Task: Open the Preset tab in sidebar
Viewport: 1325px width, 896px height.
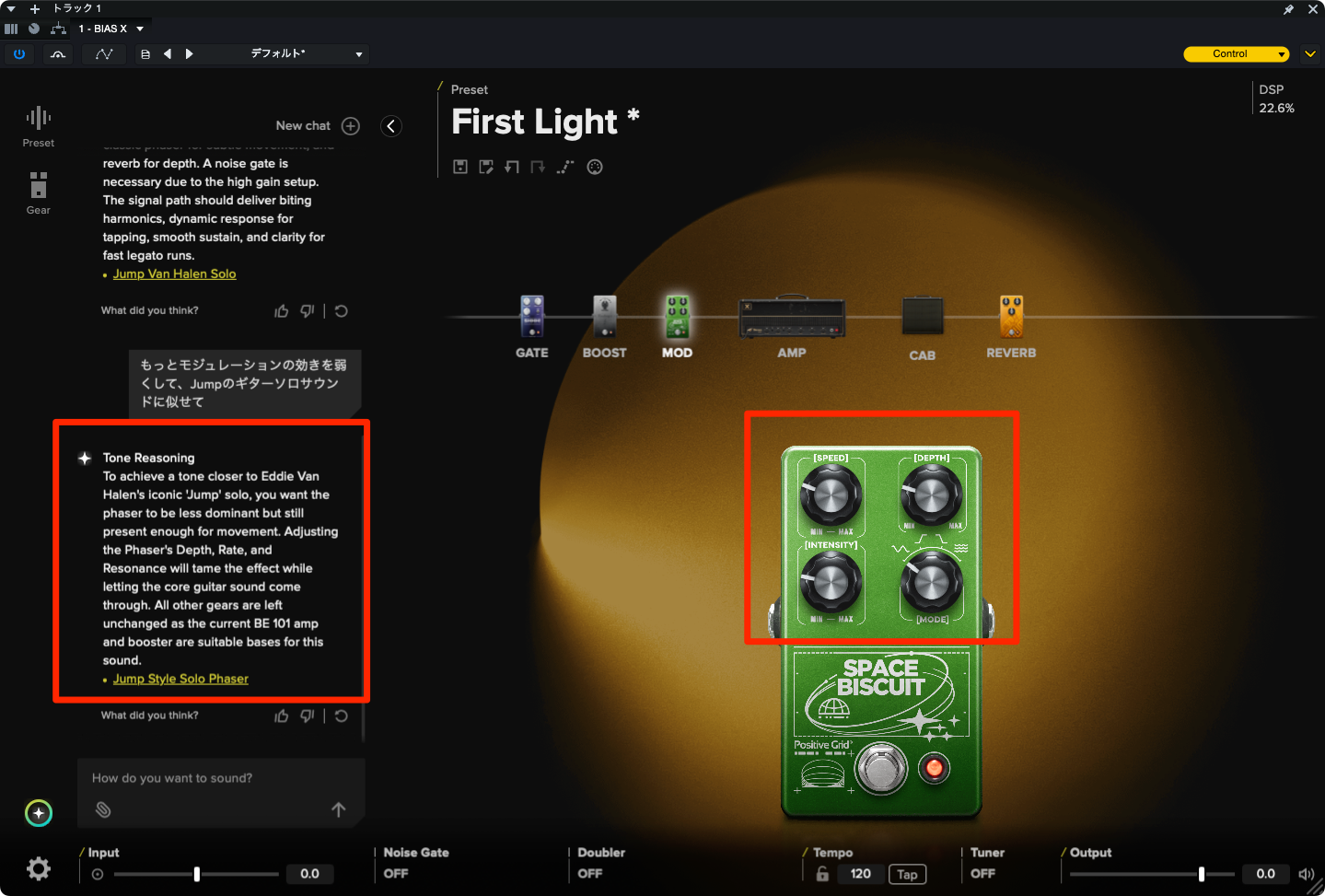Action: point(38,126)
